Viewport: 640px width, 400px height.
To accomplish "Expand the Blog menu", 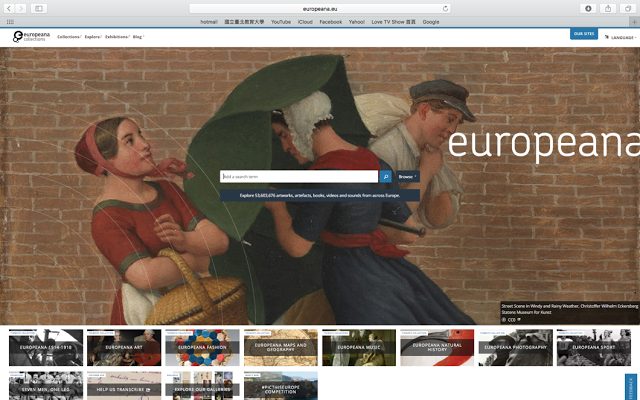I will click(x=138, y=37).
